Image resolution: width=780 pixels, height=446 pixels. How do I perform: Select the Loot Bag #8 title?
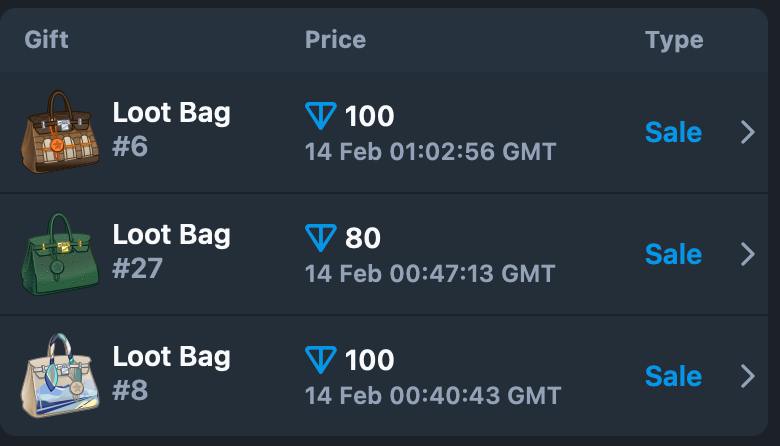point(172,357)
